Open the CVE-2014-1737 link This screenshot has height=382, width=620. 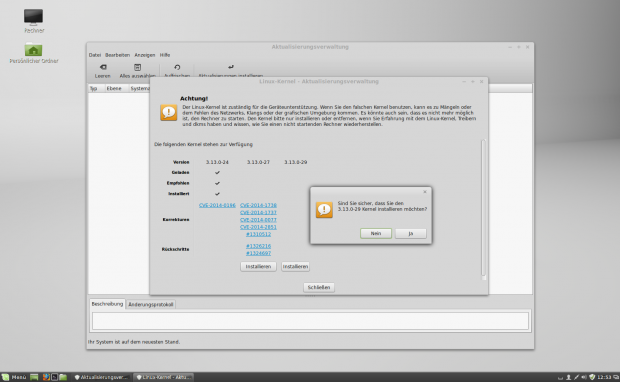258,212
